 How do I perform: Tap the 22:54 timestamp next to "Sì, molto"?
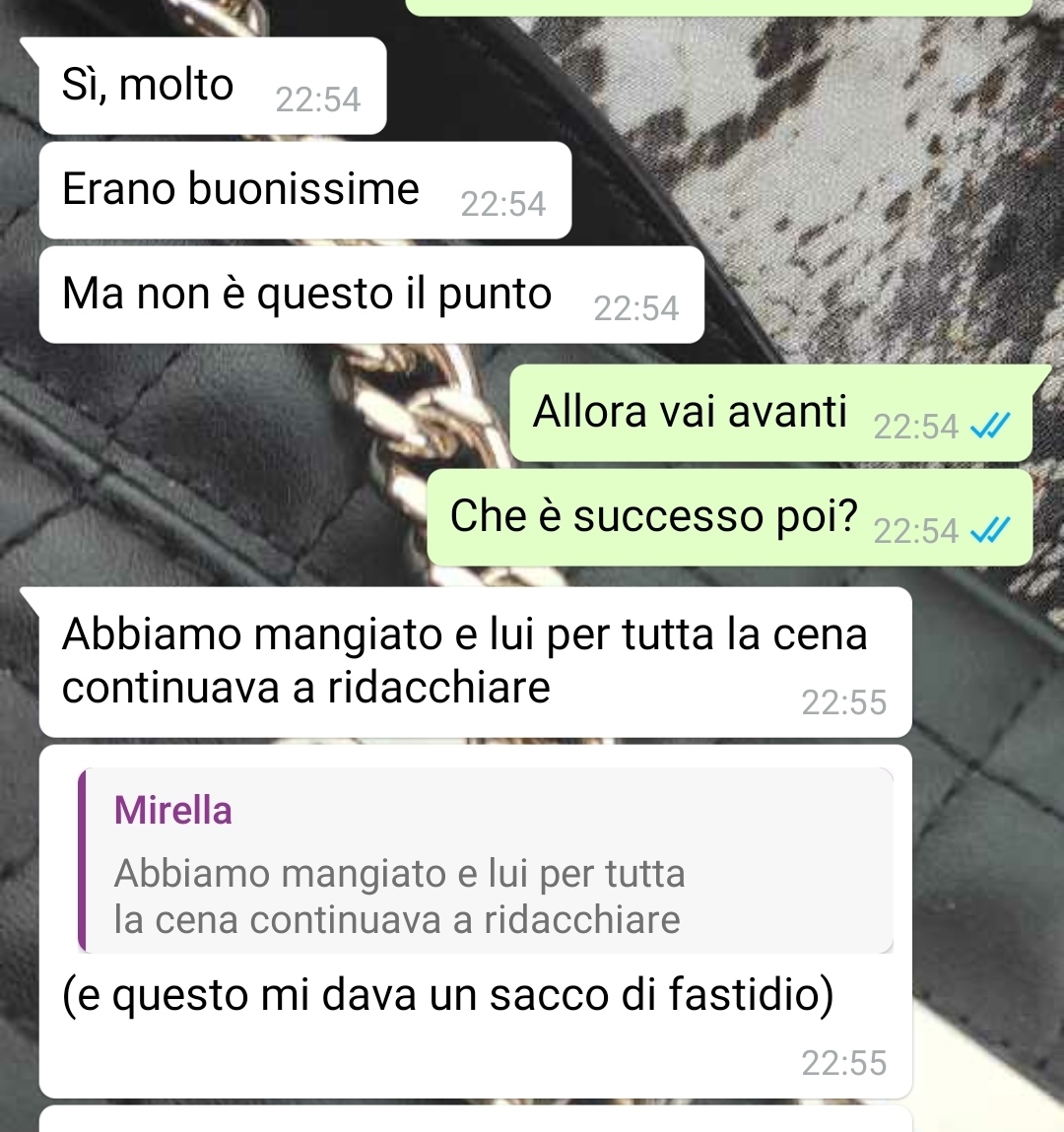(317, 99)
